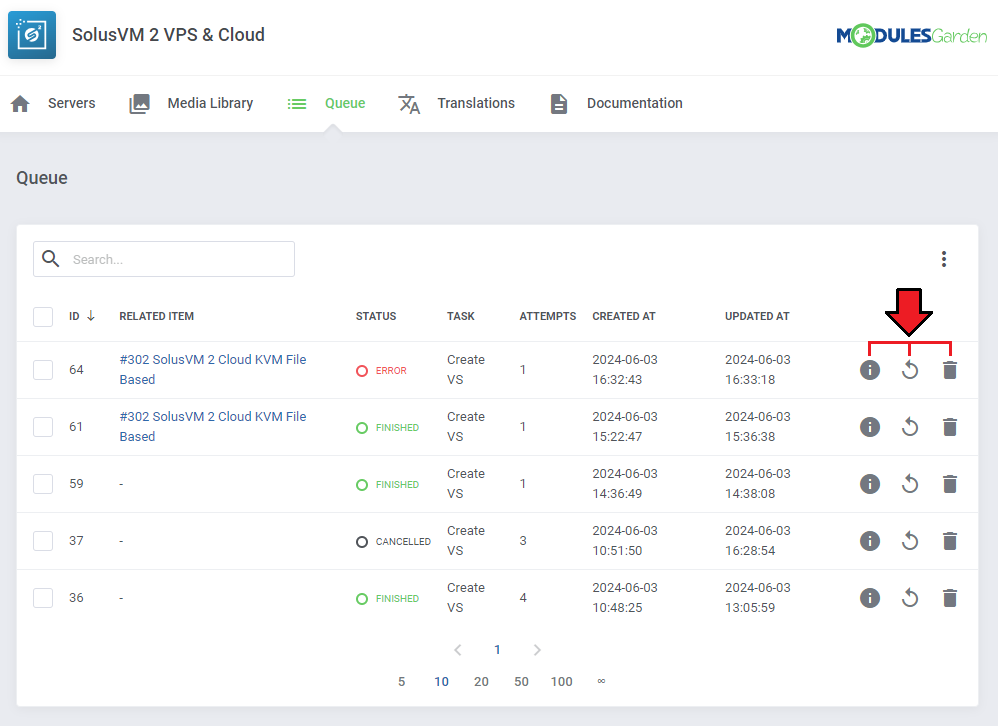Click the Translations language icon

point(409,104)
